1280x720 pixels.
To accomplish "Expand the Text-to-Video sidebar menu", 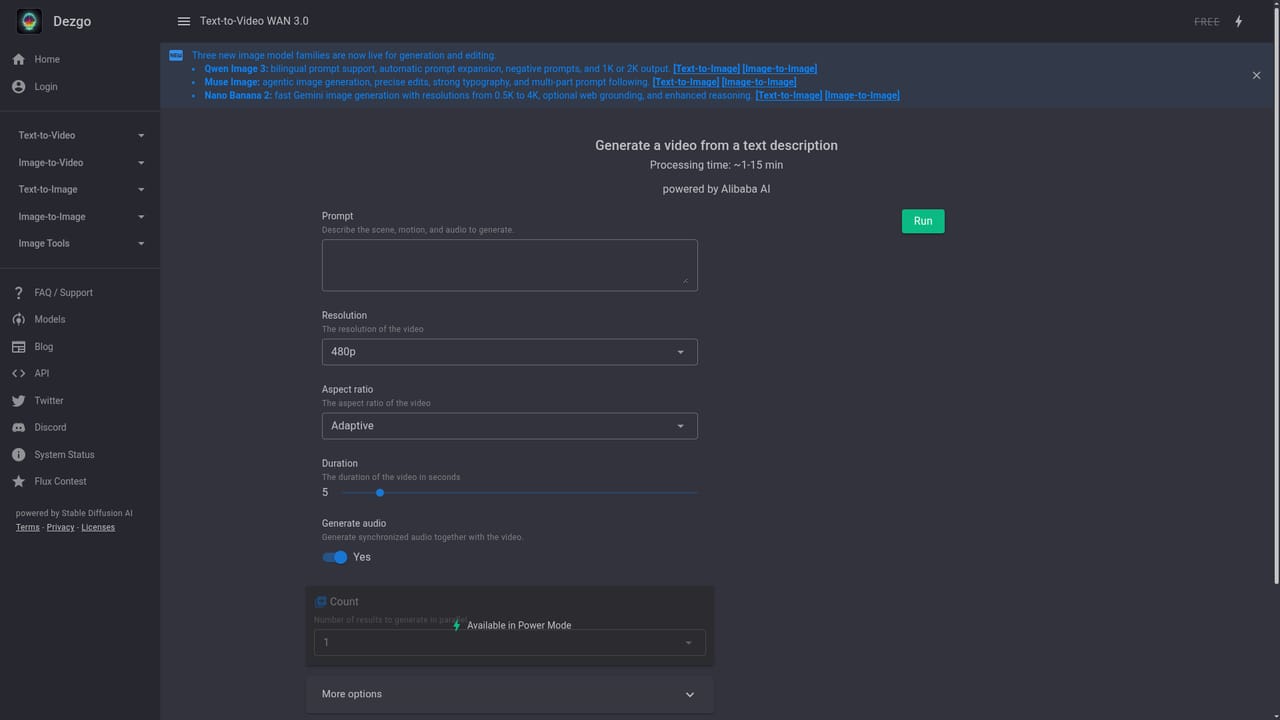I will click(x=80, y=135).
